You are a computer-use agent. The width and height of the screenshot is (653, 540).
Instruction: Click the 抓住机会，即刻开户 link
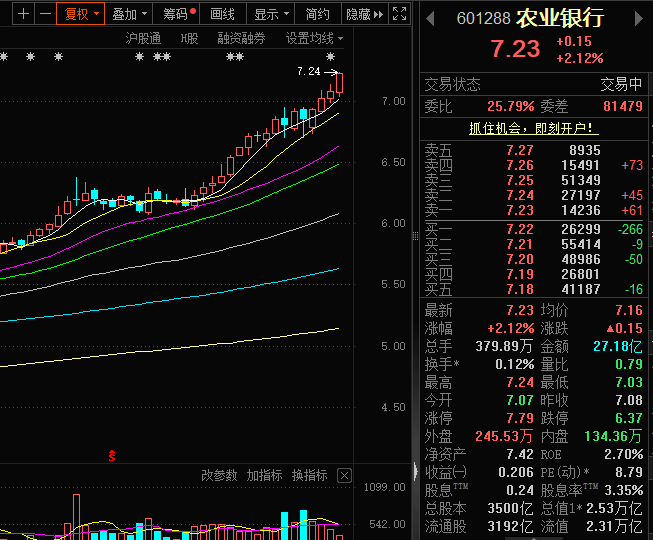[x=533, y=128]
